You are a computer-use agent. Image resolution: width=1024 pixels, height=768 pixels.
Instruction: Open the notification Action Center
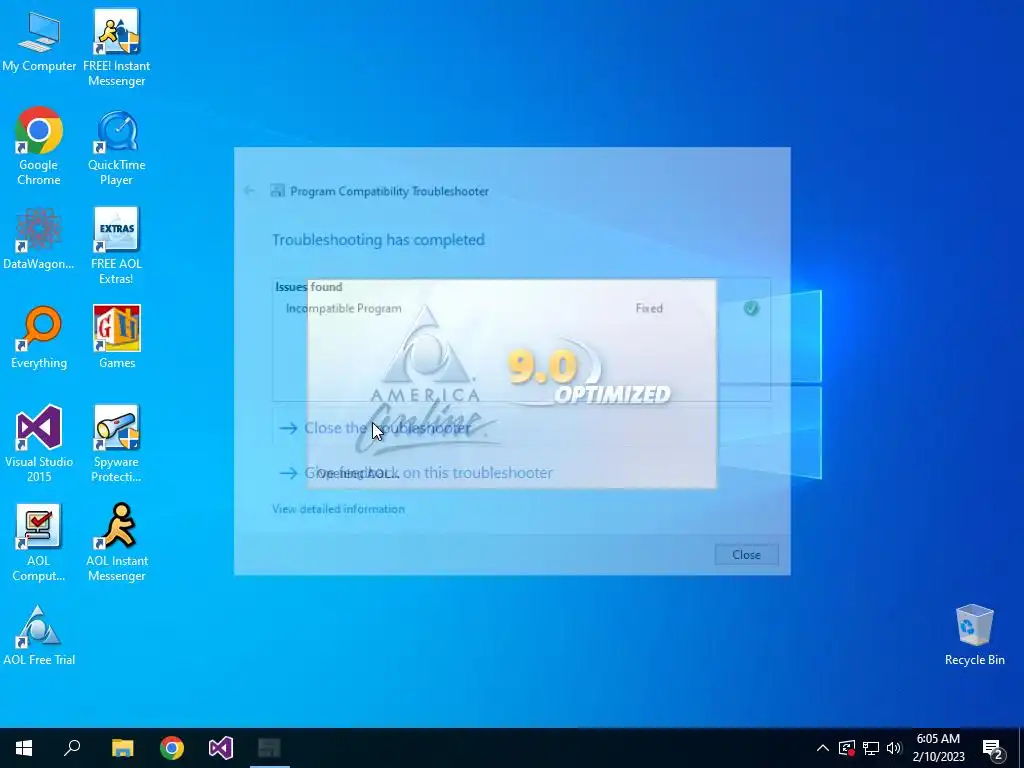coord(993,748)
